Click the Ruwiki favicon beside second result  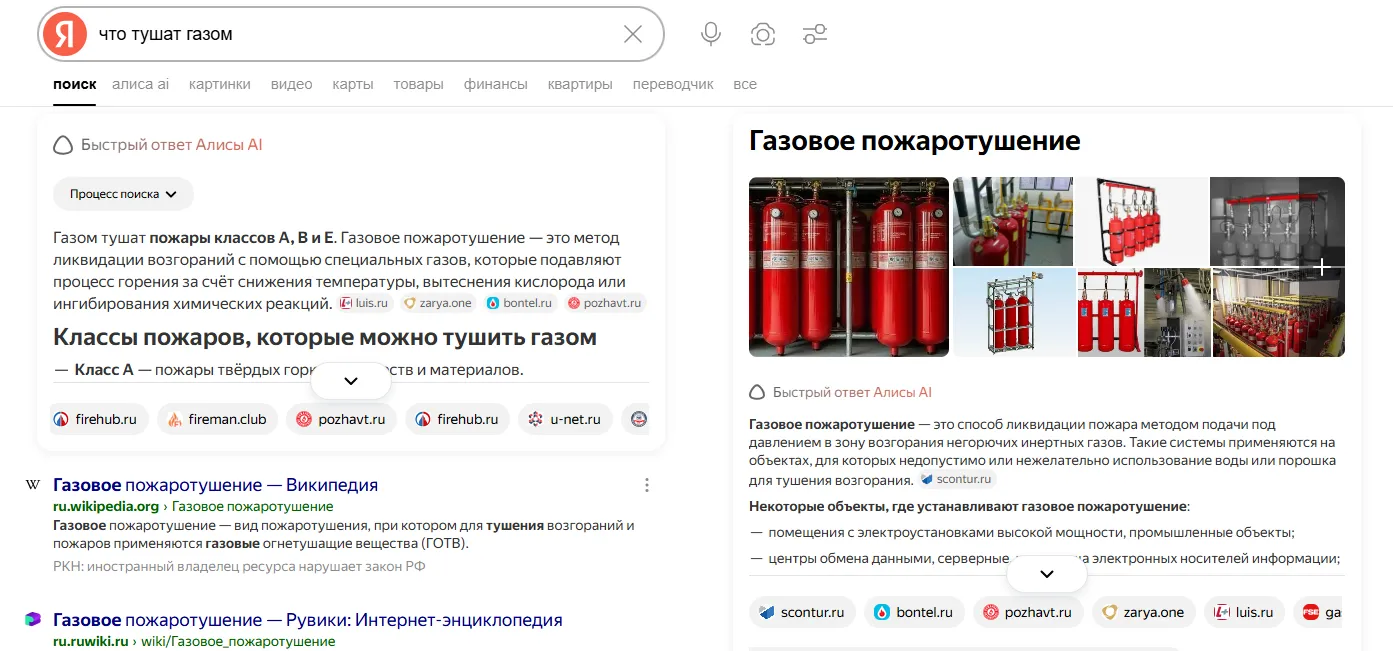tap(33, 620)
